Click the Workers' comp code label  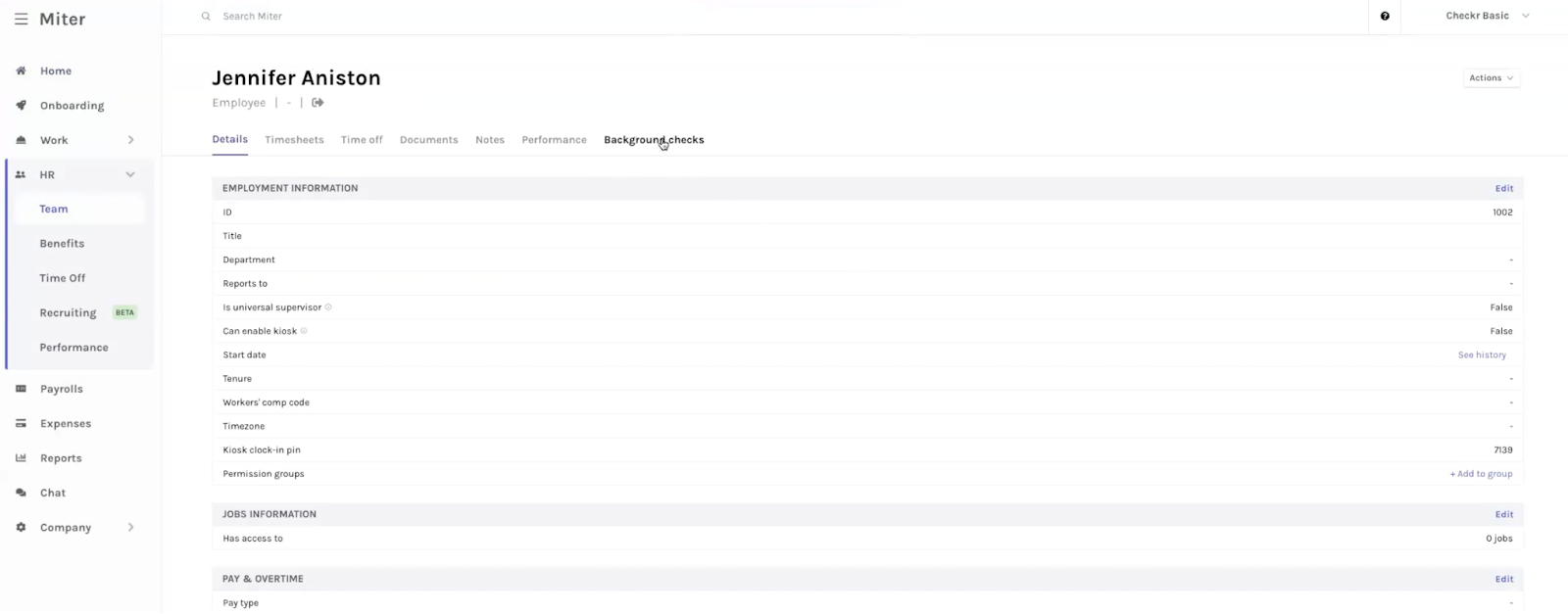(x=266, y=402)
